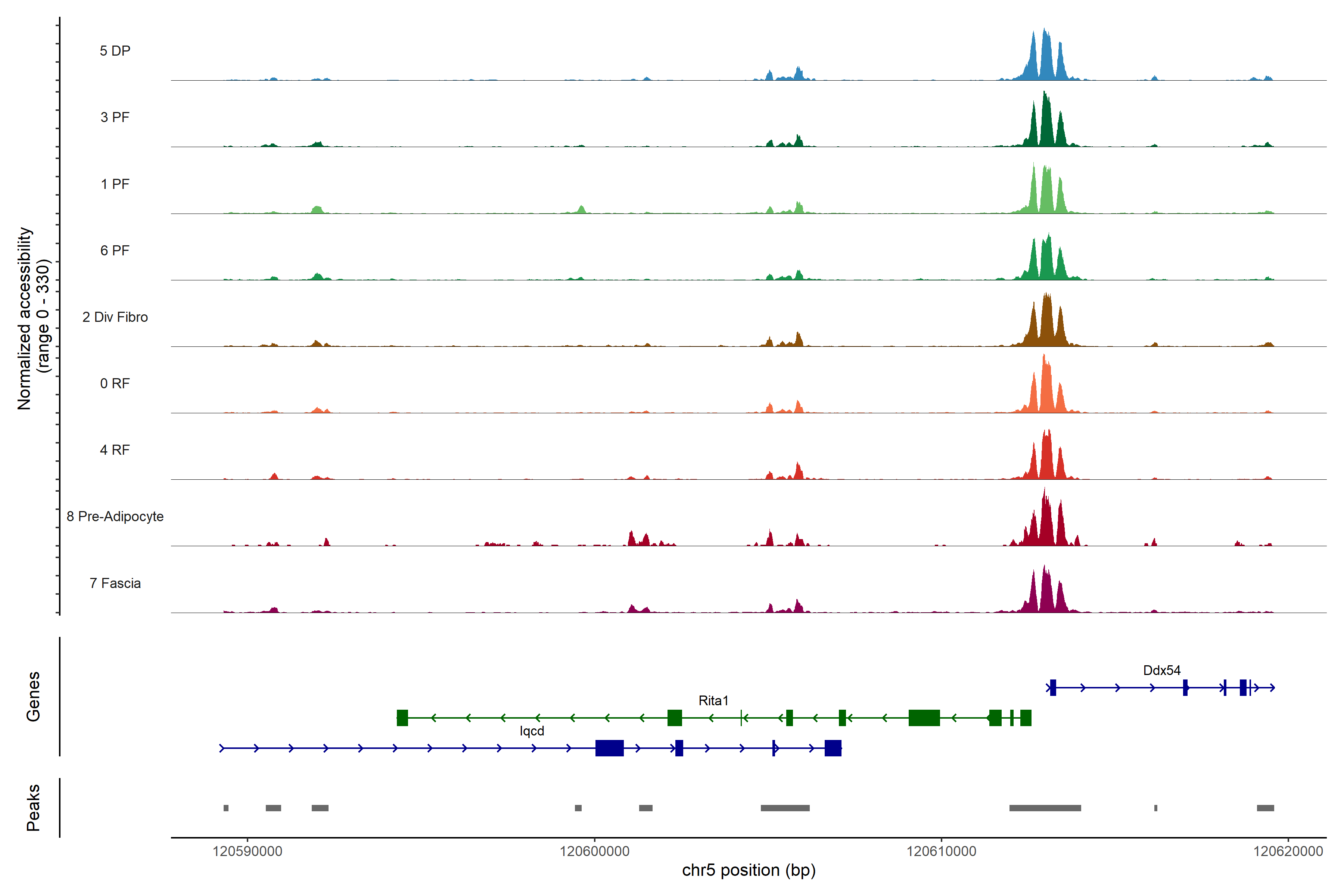
Task: Click the chr5 position axis title
Action: (x=749, y=870)
